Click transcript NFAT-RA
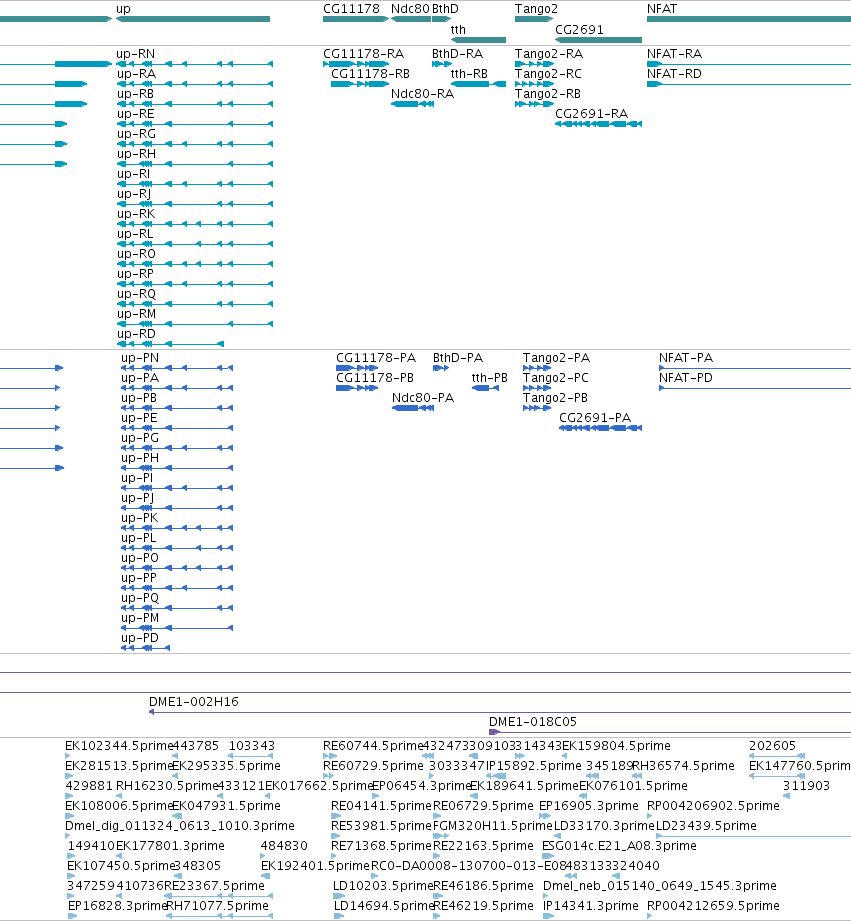Image resolution: width=851 pixels, height=921 pixels. tap(674, 54)
